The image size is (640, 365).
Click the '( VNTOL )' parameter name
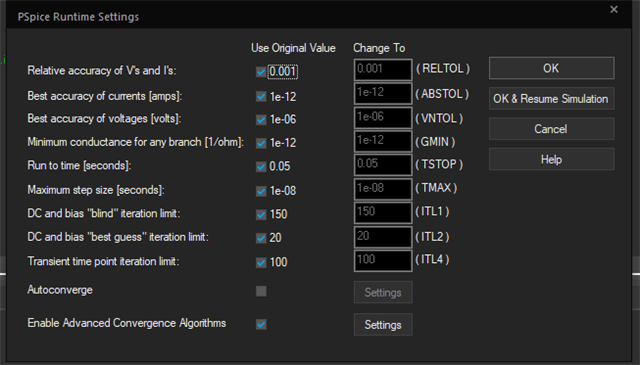[x=439, y=118]
